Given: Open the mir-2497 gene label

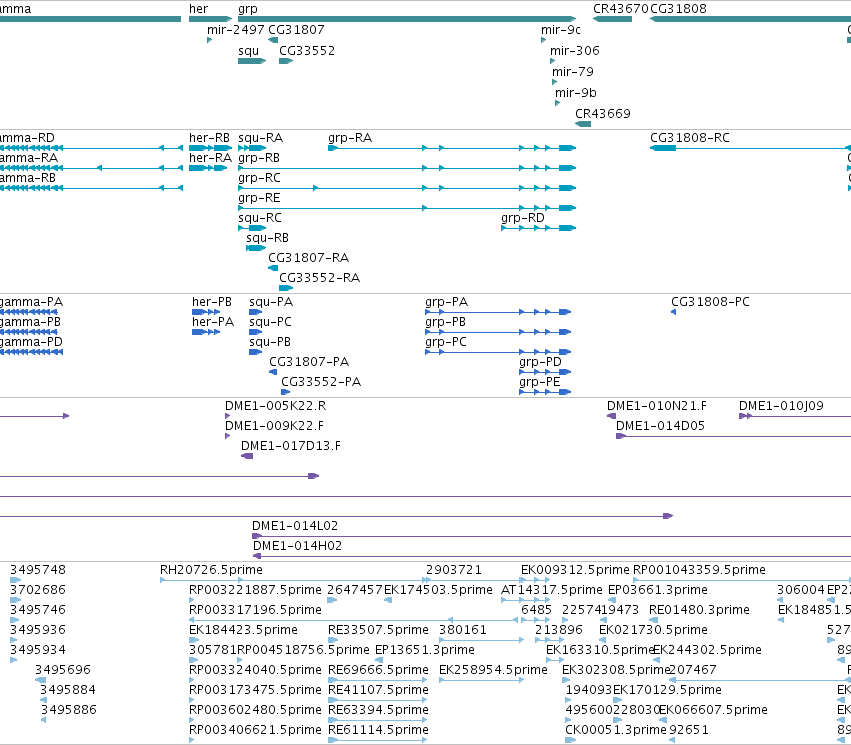Looking at the screenshot, I should pyautogui.click(x=236, y=30).
